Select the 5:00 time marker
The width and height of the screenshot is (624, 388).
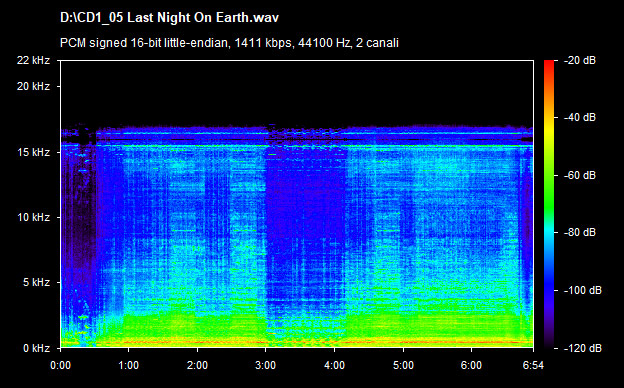(403, 365)
